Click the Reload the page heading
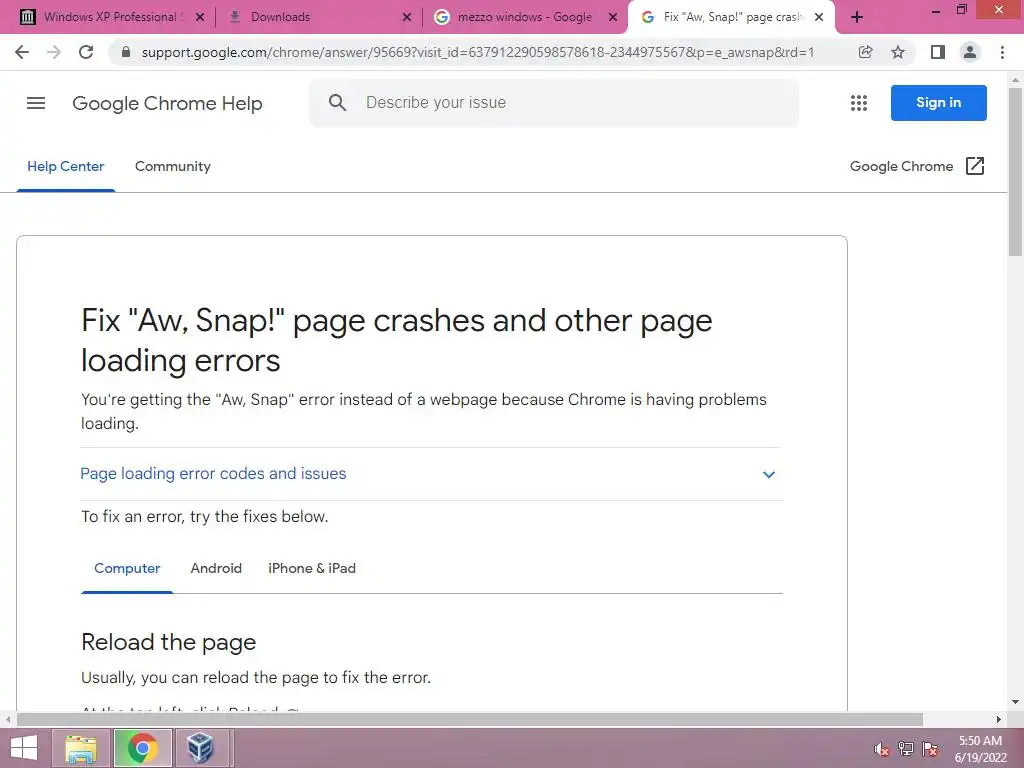The height and width of the screenshot is (768, 1024). 168,642
